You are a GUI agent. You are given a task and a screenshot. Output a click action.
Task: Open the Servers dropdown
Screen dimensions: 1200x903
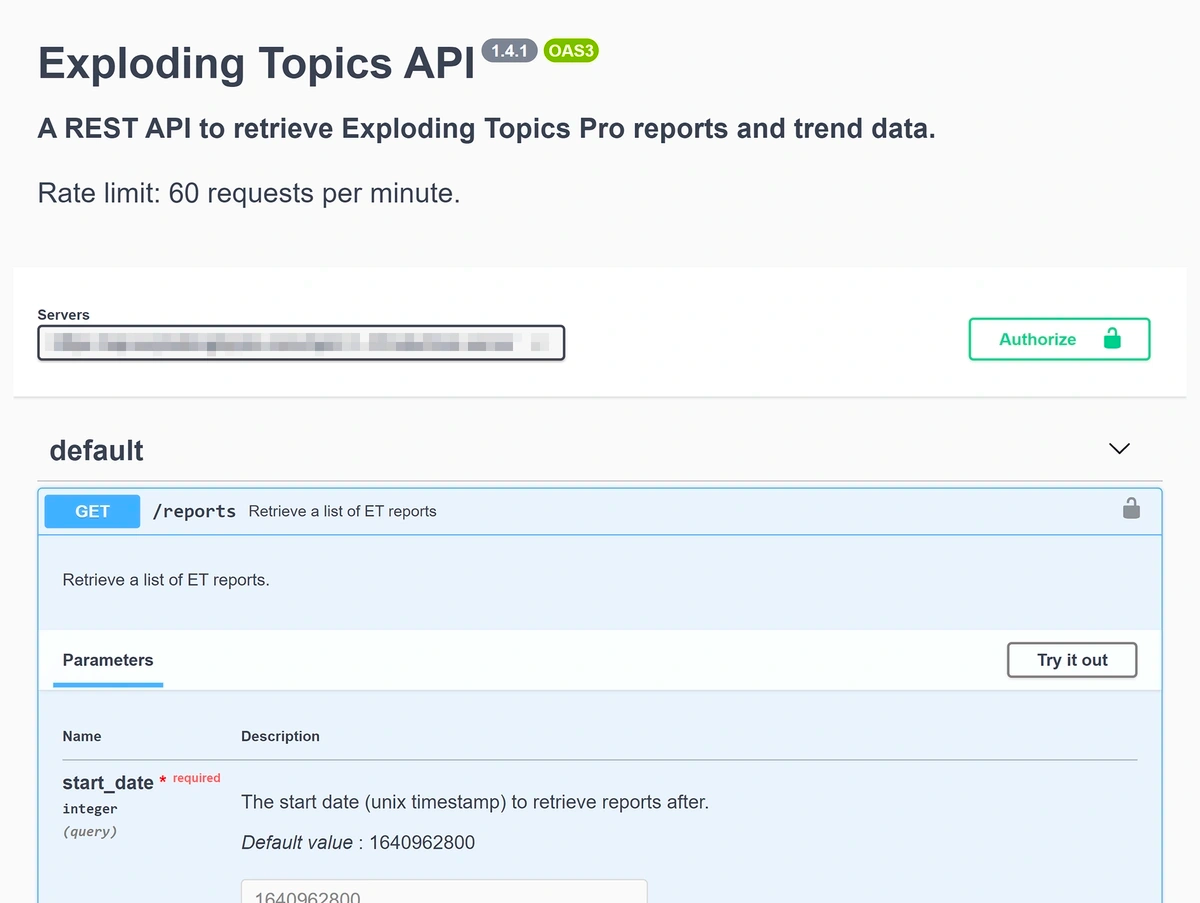[301, 343]
